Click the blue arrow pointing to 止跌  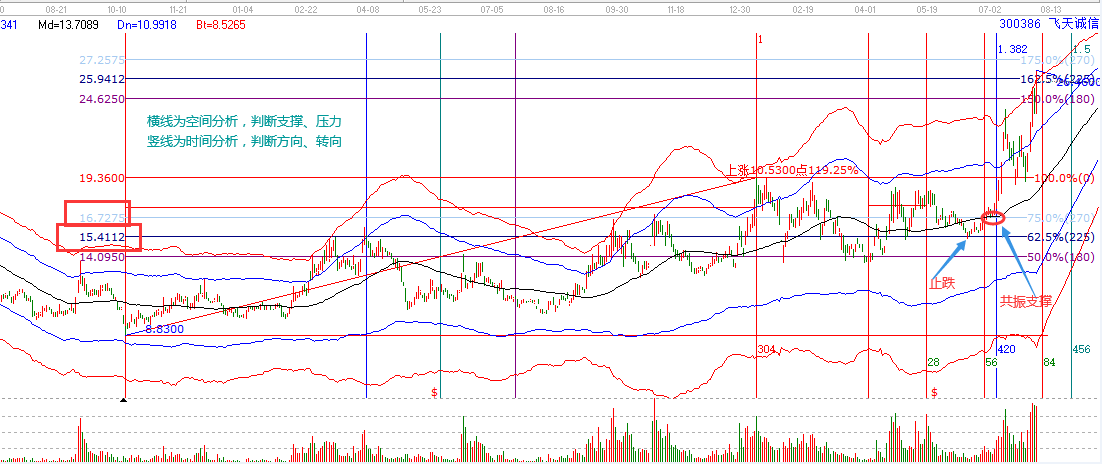coord(953,249)
